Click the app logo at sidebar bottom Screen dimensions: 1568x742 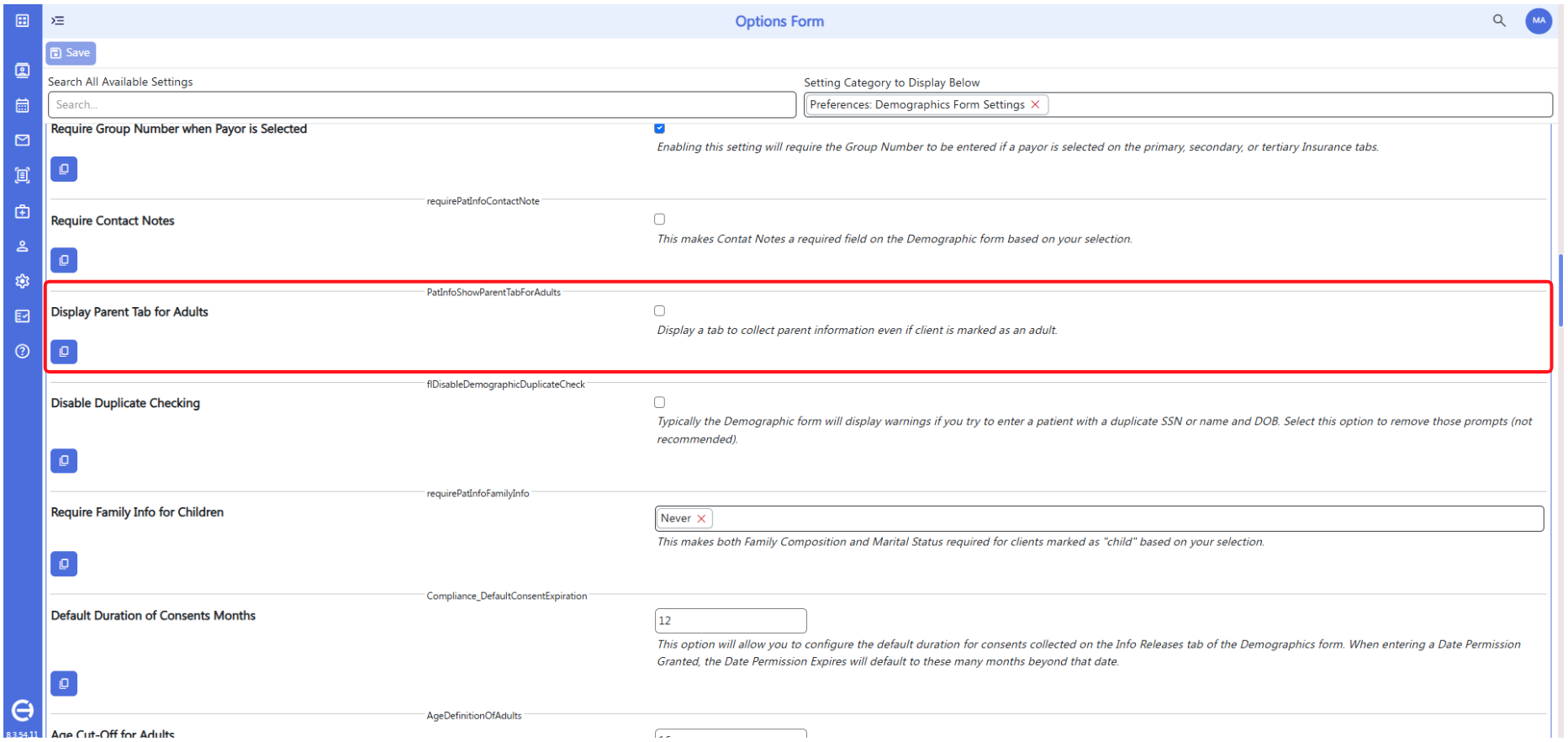23,710
